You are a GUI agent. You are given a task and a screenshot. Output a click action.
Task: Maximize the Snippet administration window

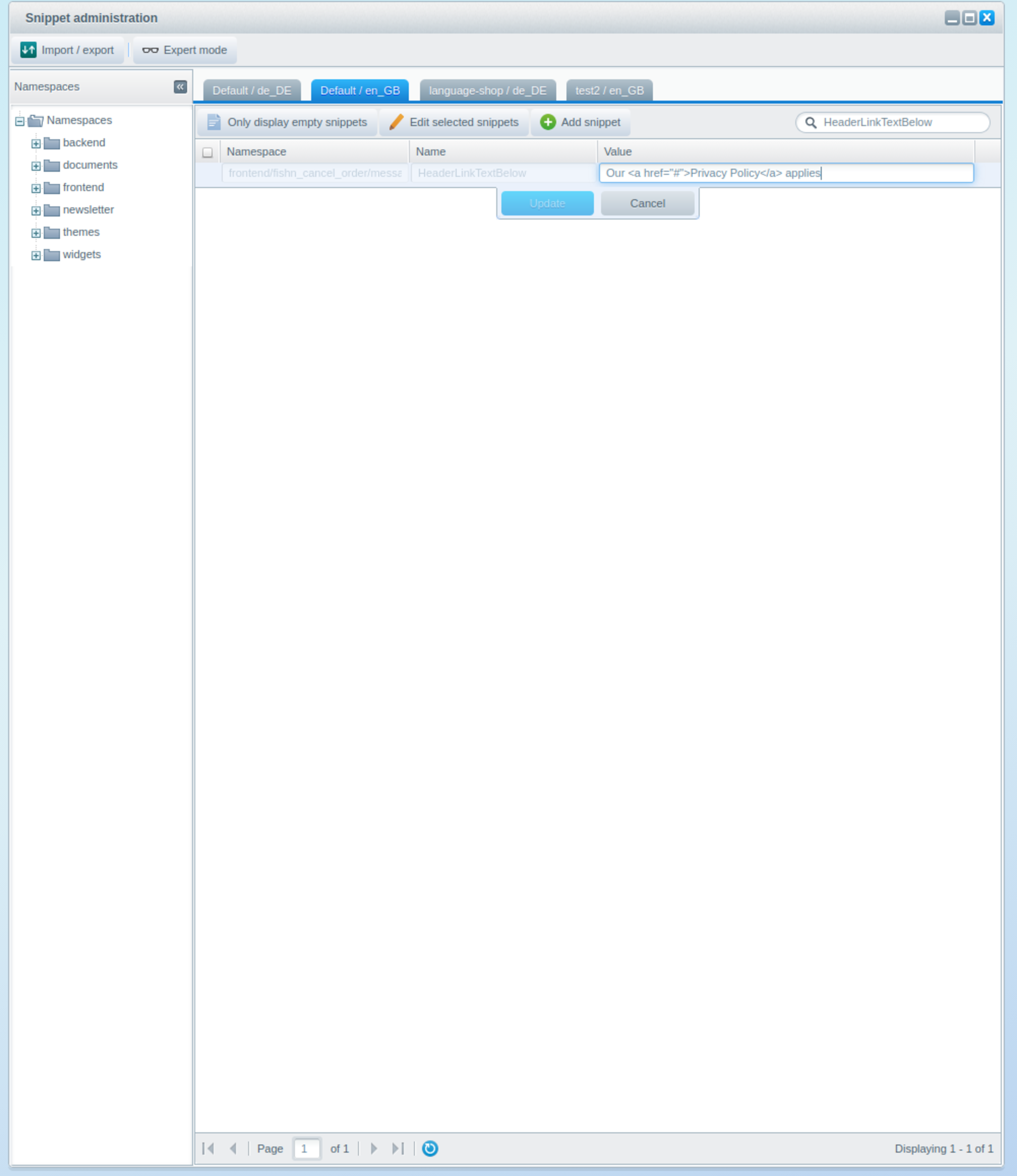coord(969,17)
